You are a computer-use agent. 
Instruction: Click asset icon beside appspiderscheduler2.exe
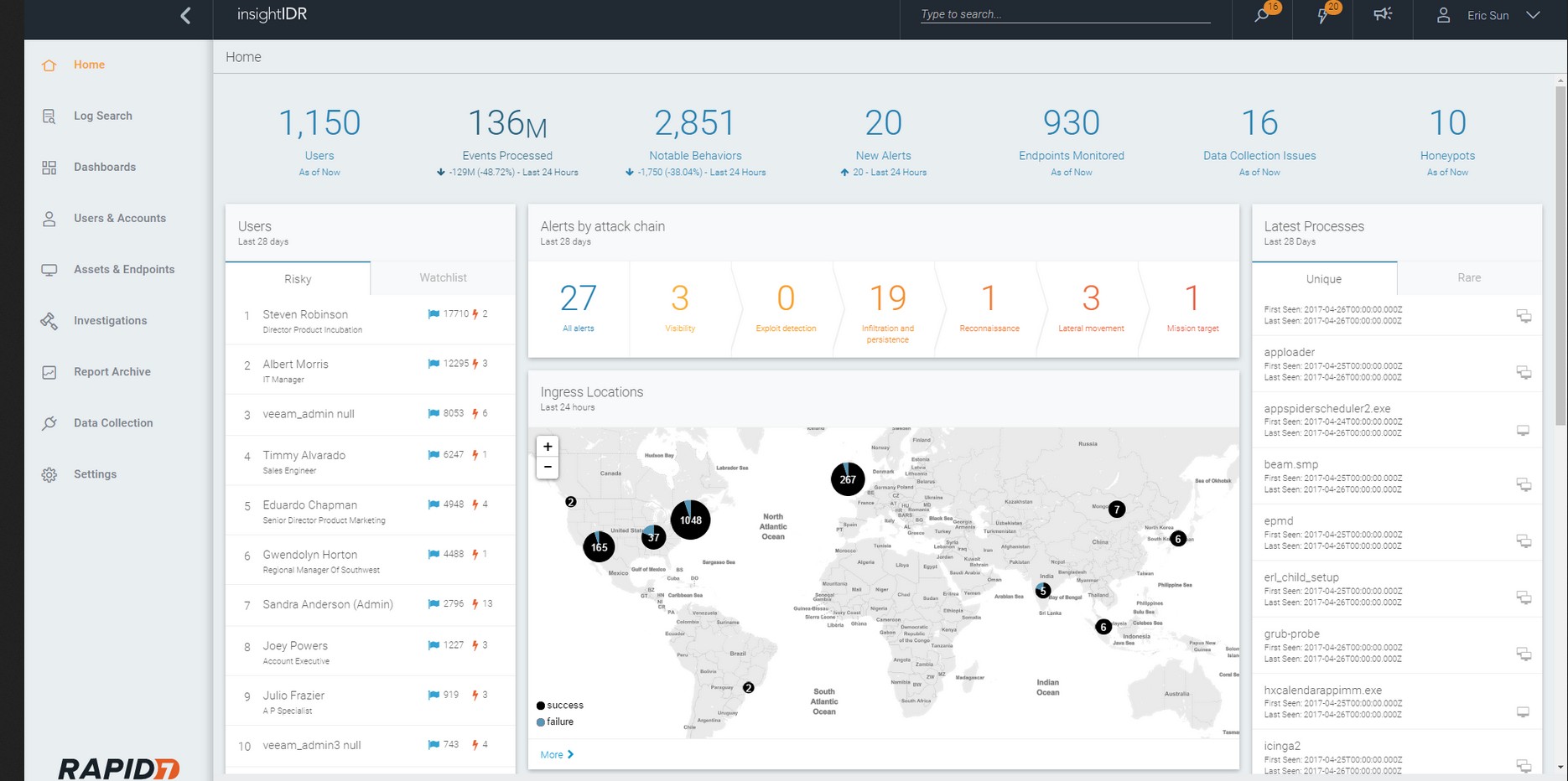(x=1524, y=430)
